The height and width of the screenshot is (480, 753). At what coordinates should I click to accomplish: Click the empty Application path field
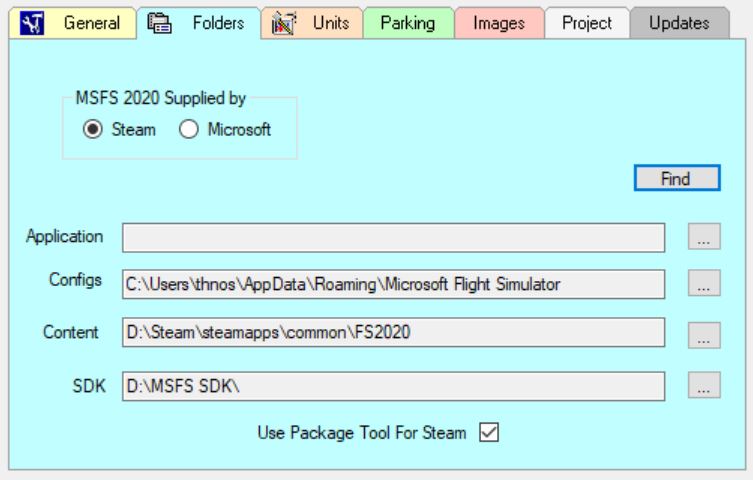394,238
